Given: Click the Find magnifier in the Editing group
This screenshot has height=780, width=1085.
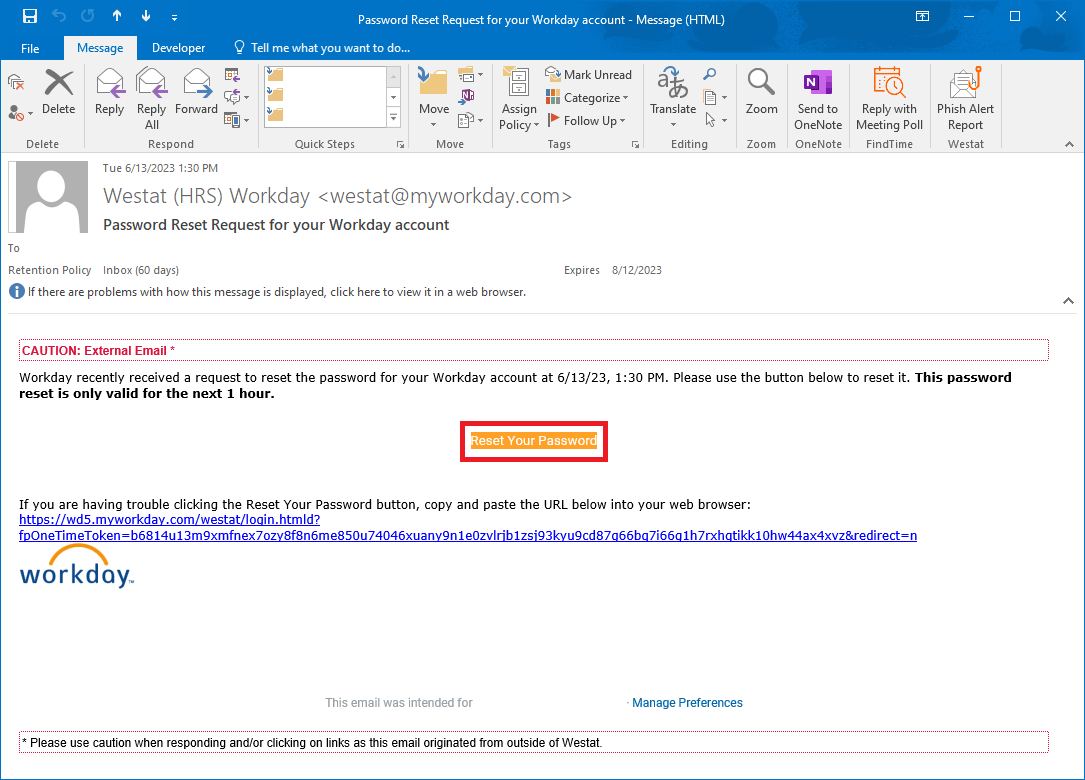Looking at the screenshot, I should [x=710, y=74].
